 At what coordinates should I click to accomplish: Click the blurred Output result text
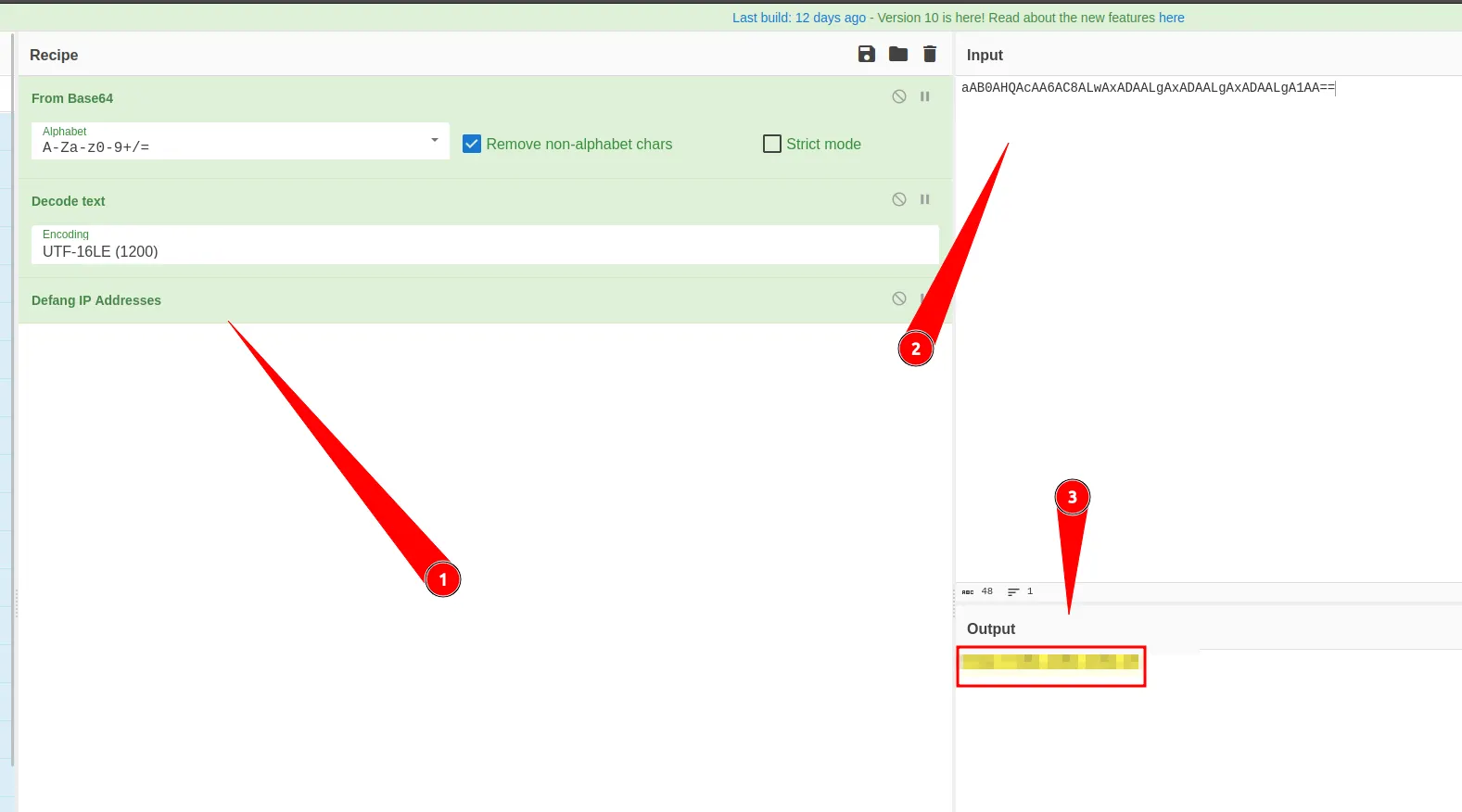(x=1049, y=662)
